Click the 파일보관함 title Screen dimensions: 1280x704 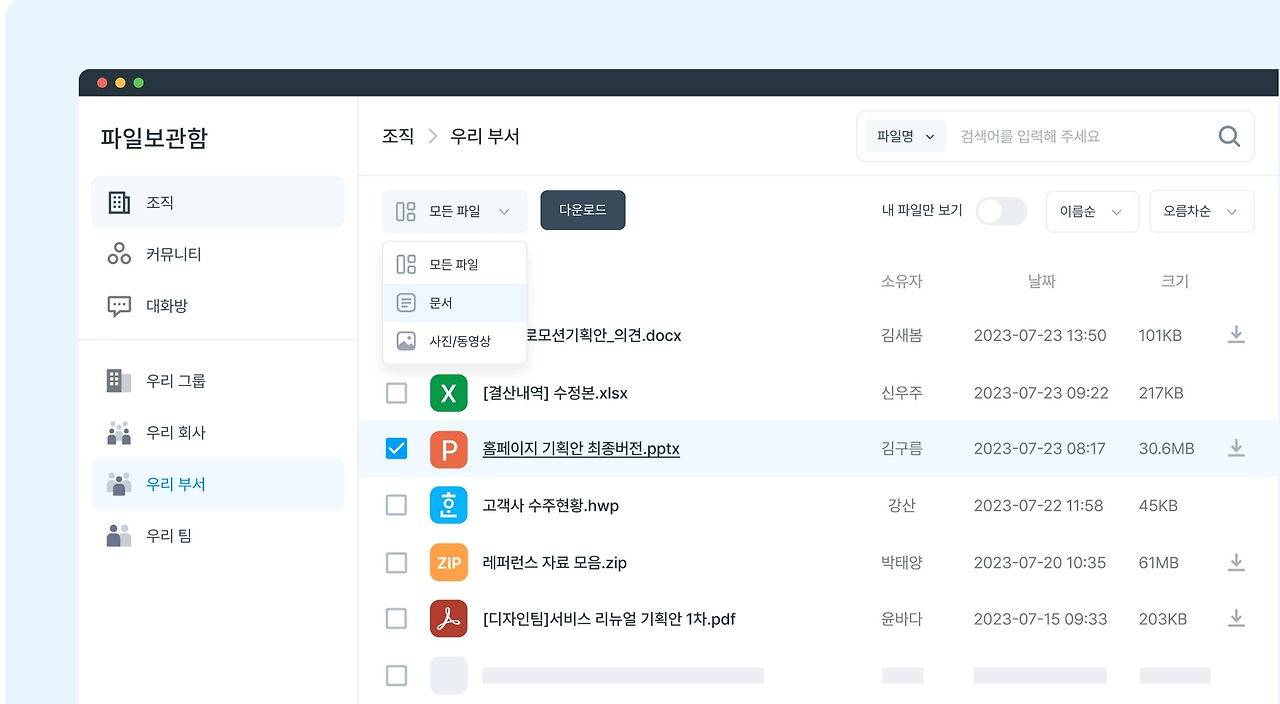(x=154, y=138)
